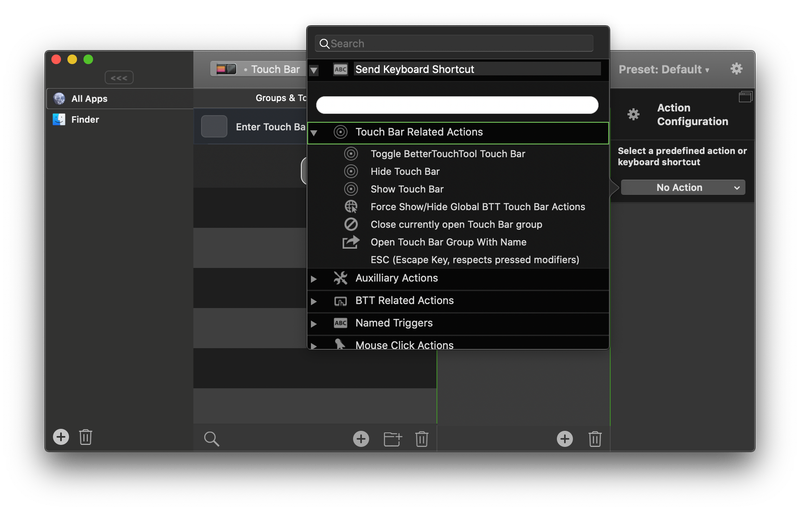Add a new trigger with the plus icon

tap(361, 439)
